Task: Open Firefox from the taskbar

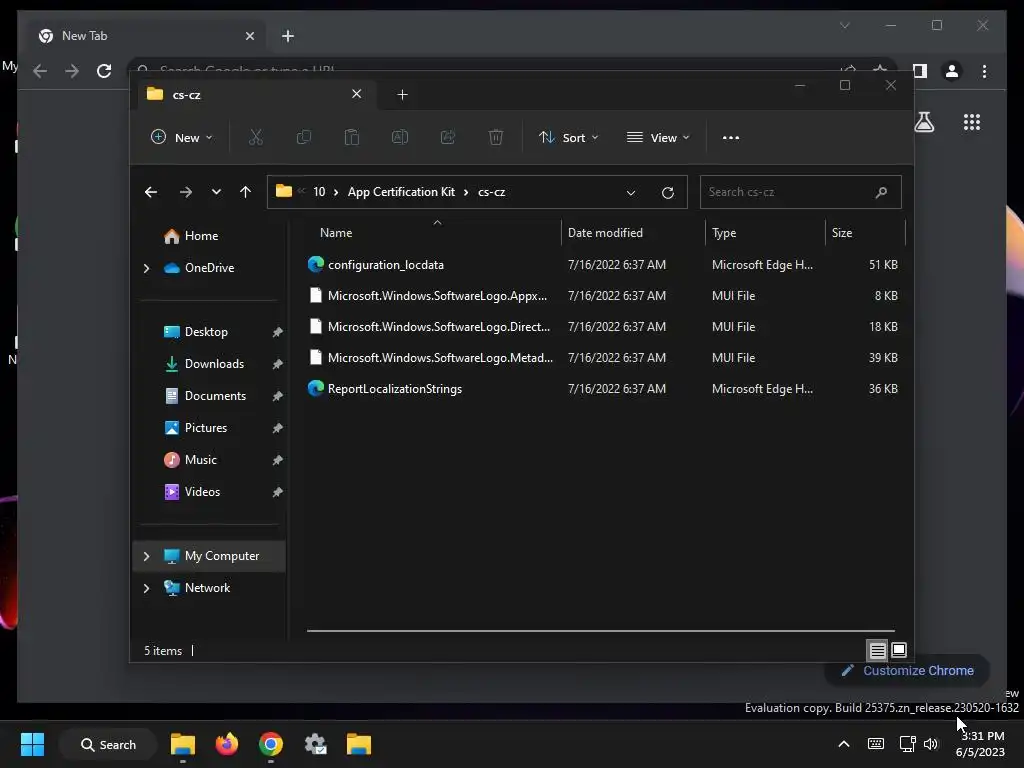Action: tap(227, 744)
